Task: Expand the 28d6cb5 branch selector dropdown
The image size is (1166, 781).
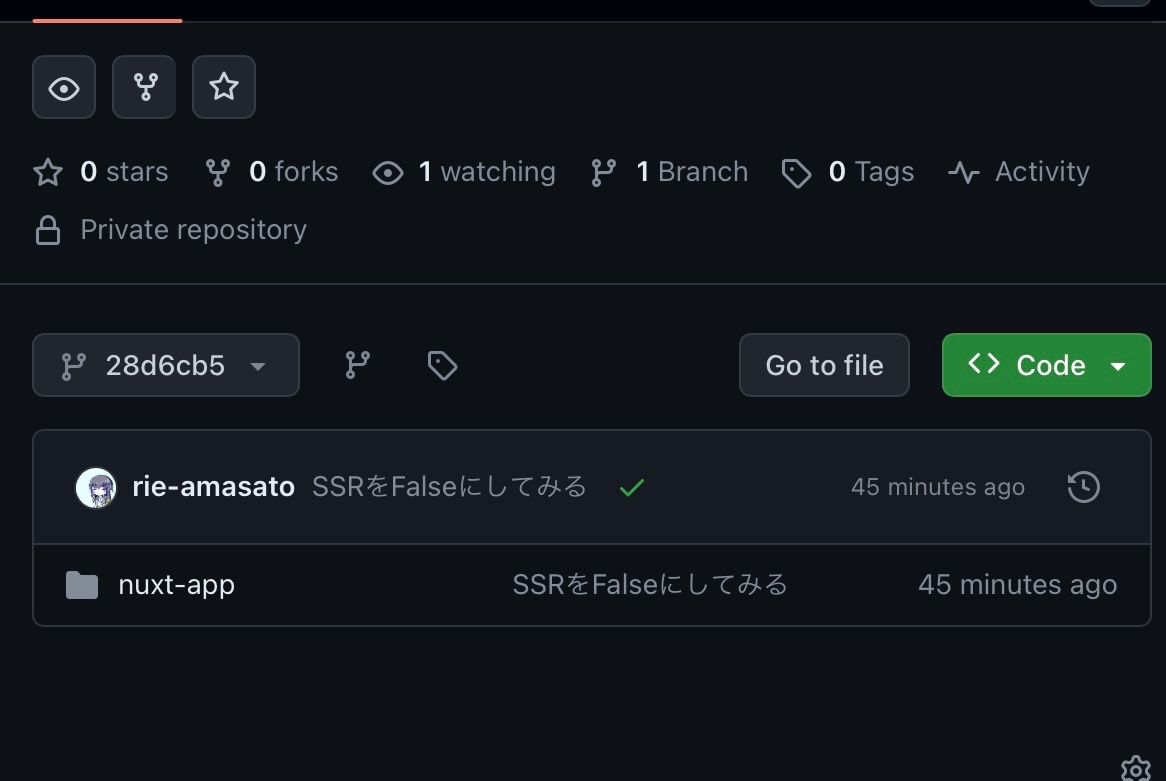Action: 166,365
